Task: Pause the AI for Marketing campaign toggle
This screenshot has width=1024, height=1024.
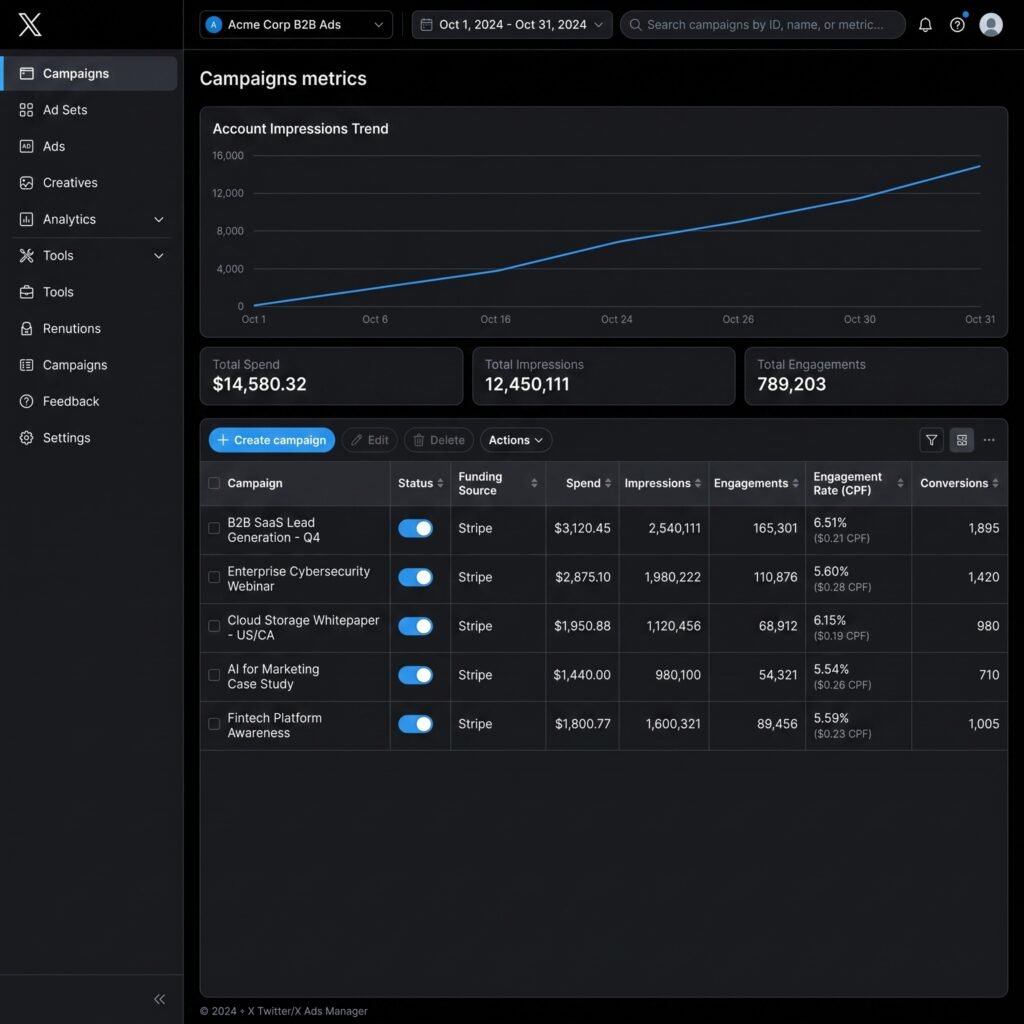Action: point(415,675)
